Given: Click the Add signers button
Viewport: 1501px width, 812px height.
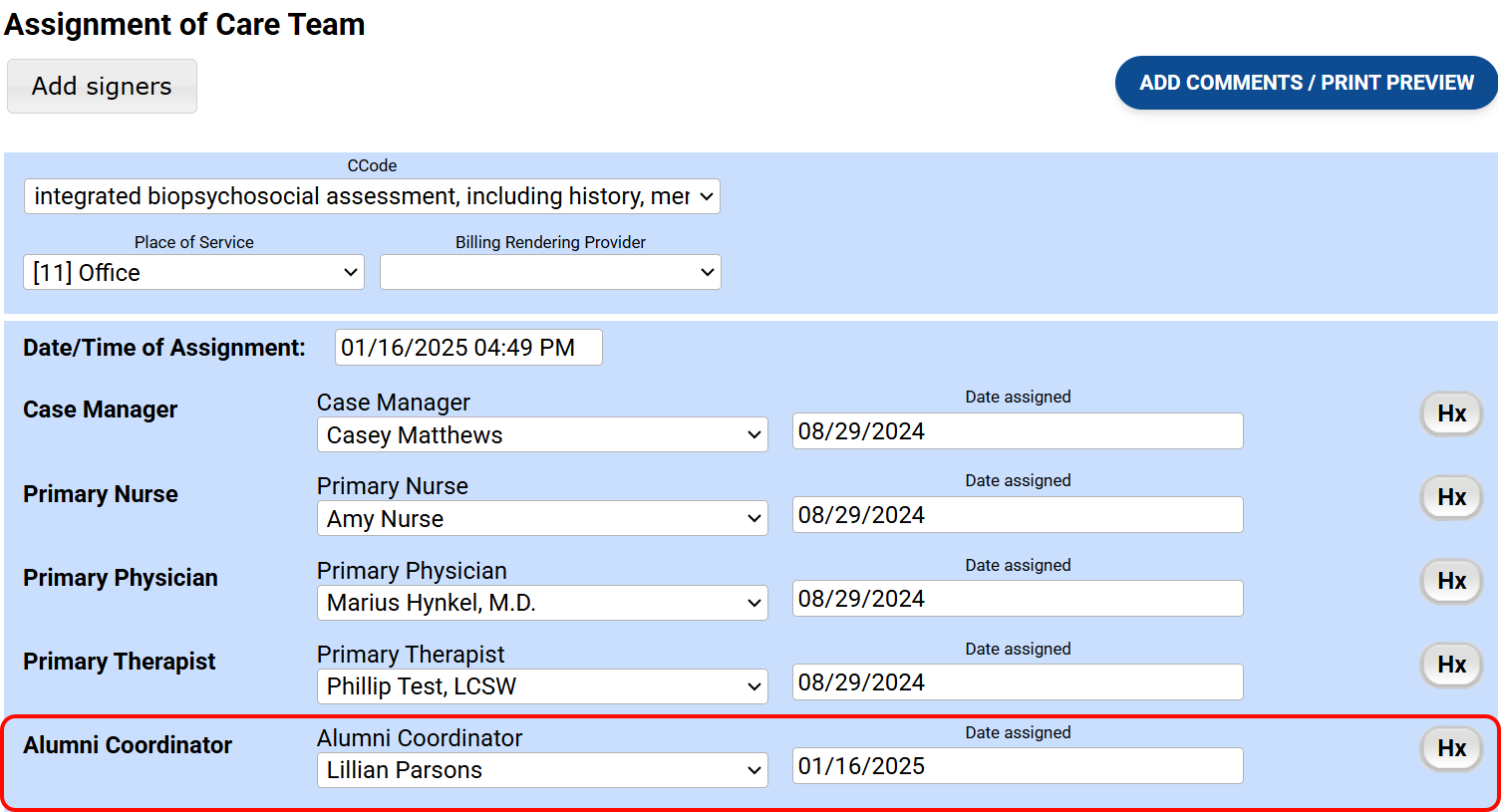Looking at the screenshot, I should pyautogui.click(x=102, y=87).
